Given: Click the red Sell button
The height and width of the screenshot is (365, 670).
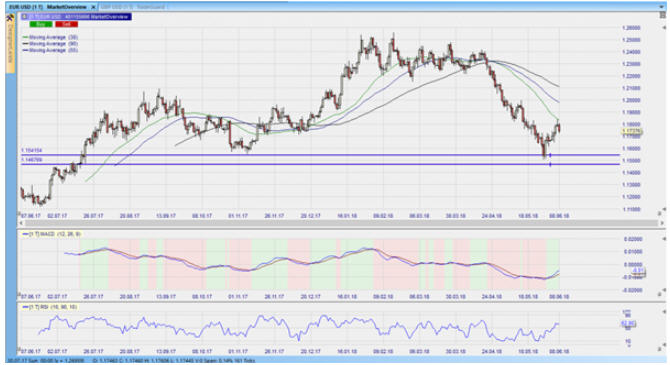Looking at the screenshot, I should pos(67,24).
